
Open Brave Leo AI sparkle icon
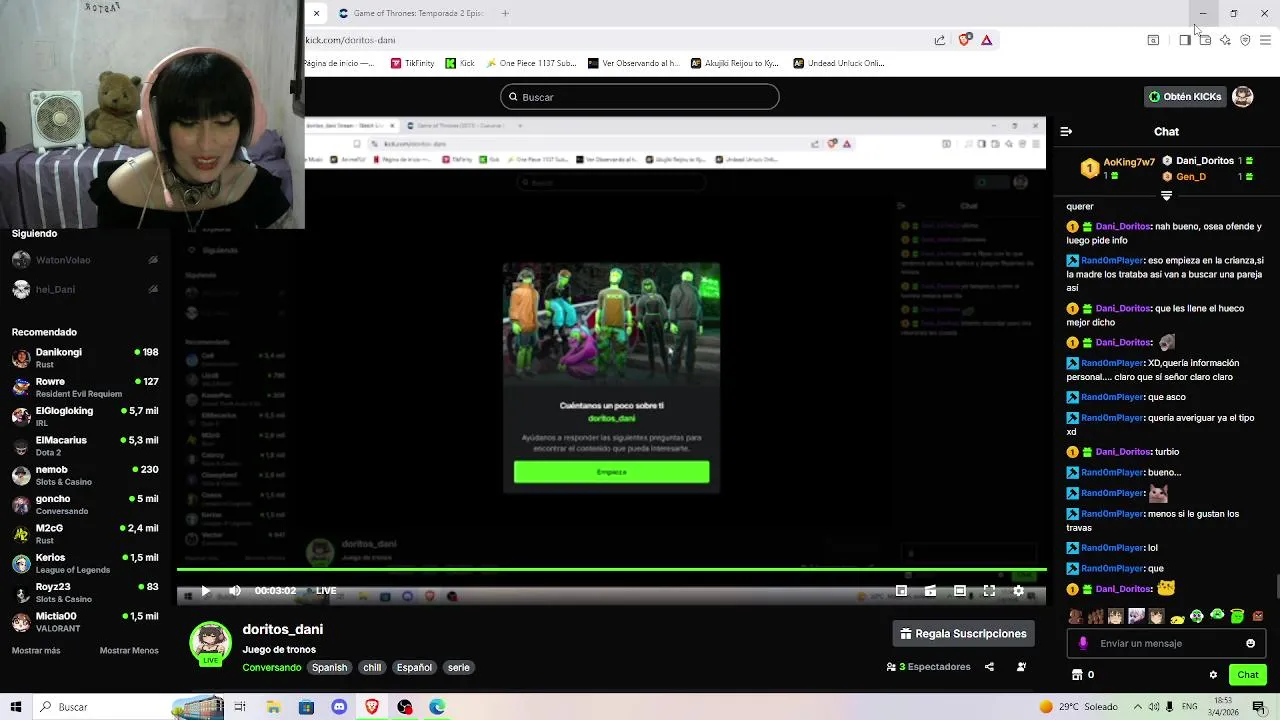click(x=1225, y=40)
